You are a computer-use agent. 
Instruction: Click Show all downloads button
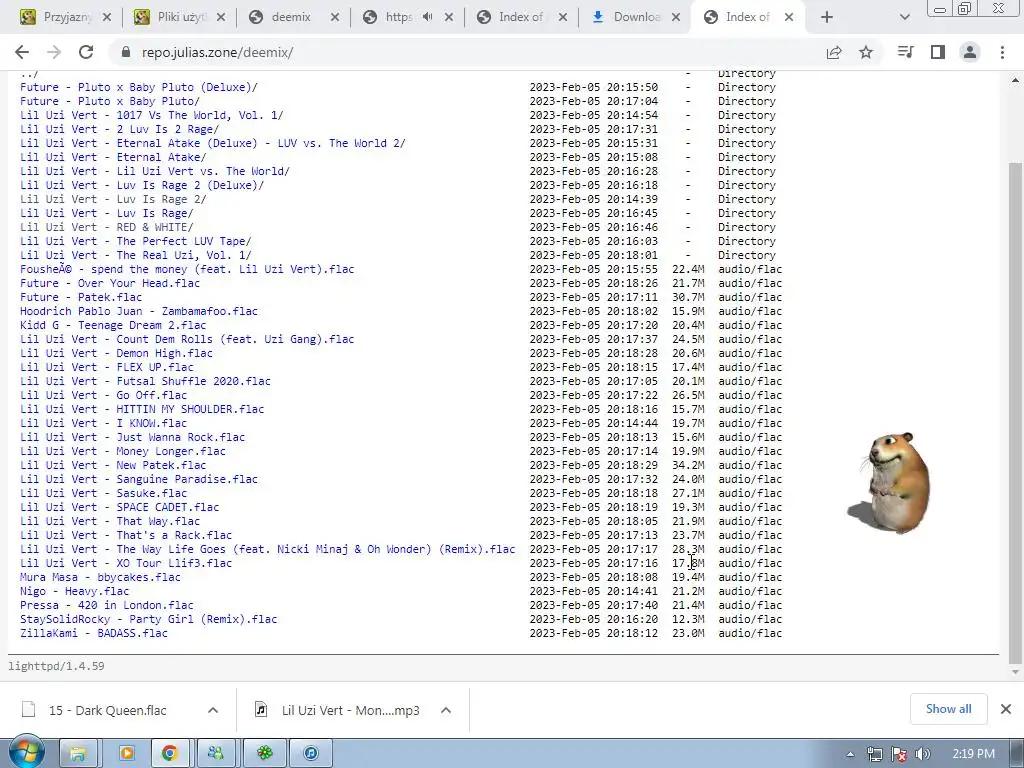(948, 709)
